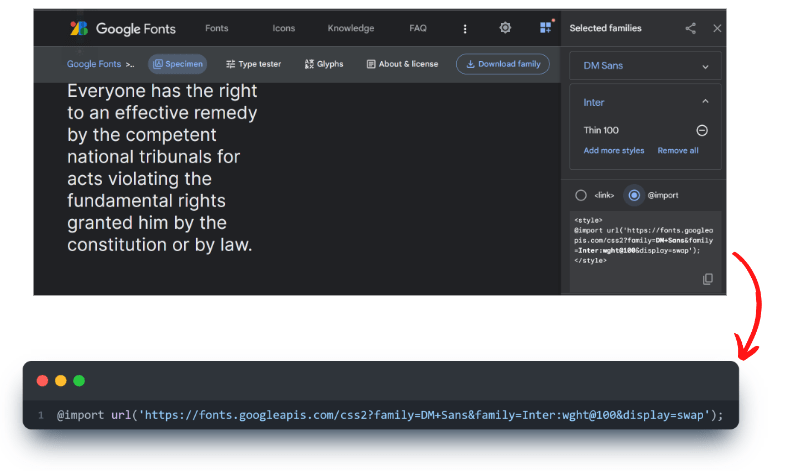Open the FAQ page
This screenshot has height=475, width=790.
click(x=418, y=28)
